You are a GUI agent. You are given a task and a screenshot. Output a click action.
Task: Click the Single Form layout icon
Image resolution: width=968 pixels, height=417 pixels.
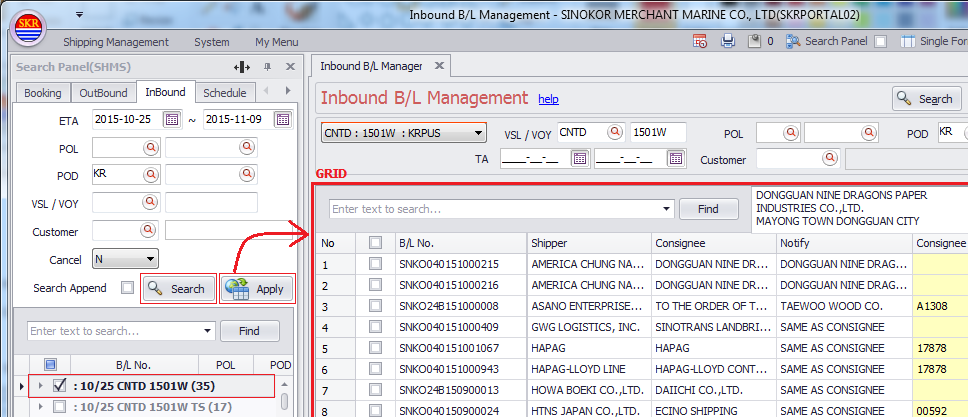pyautogui.click(x=908, y=41)
